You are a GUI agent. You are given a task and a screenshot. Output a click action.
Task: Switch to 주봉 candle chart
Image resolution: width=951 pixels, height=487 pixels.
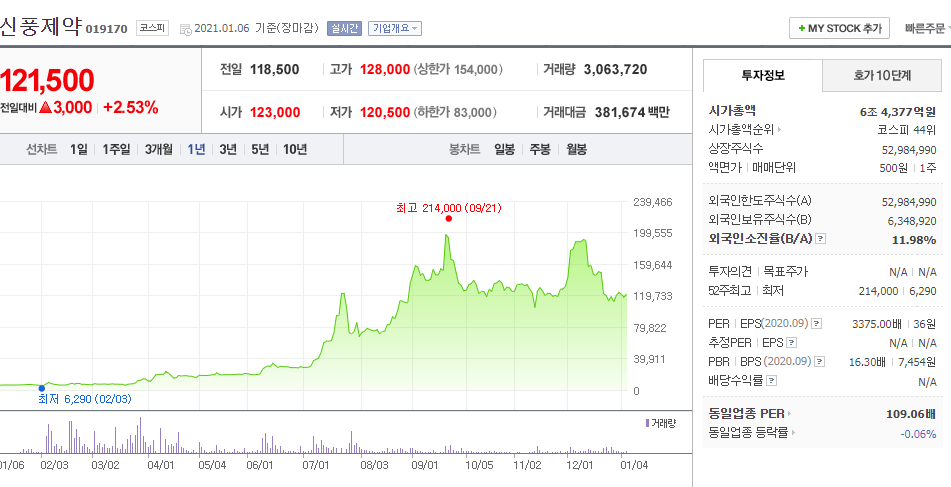pos(540,149)
